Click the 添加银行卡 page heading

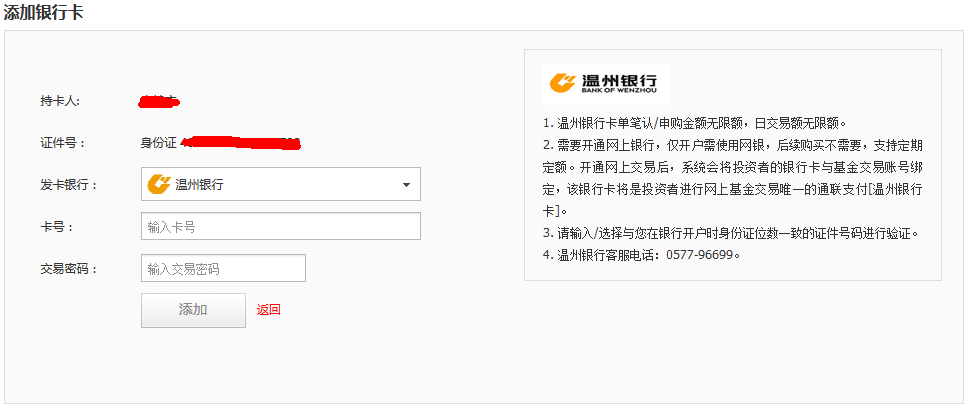click(43, 12)
